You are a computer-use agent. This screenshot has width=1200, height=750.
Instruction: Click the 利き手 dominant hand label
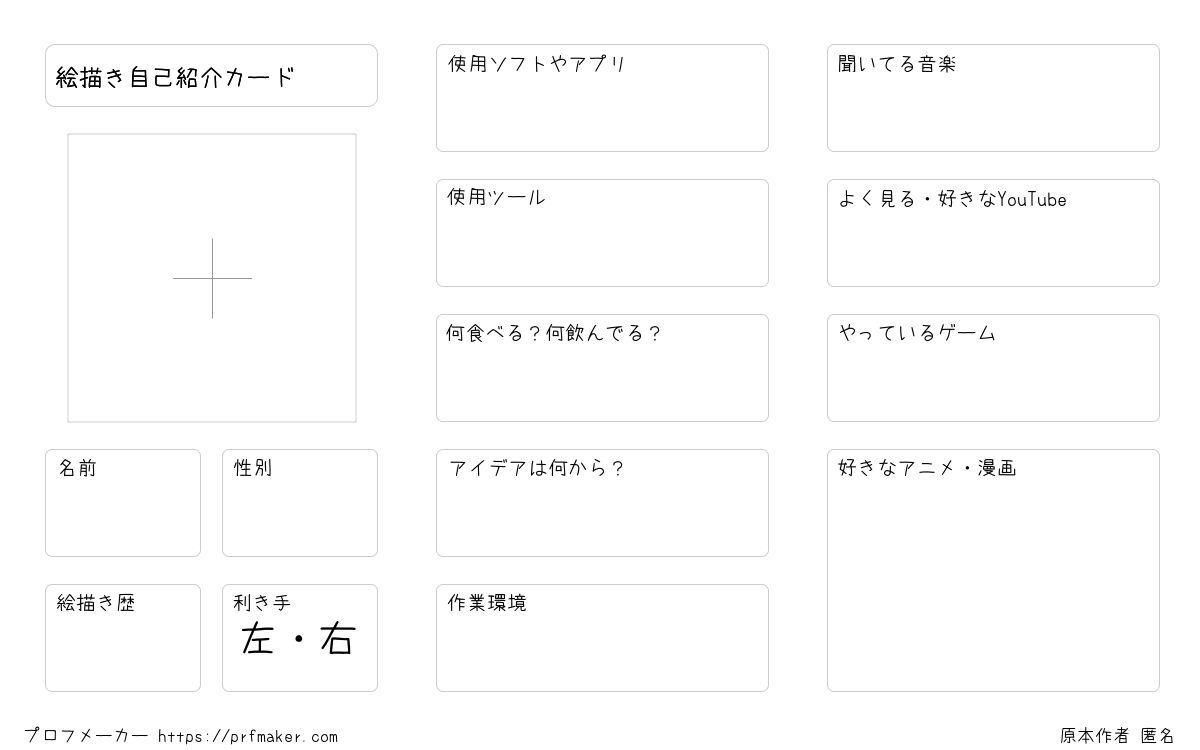point(262,603)
